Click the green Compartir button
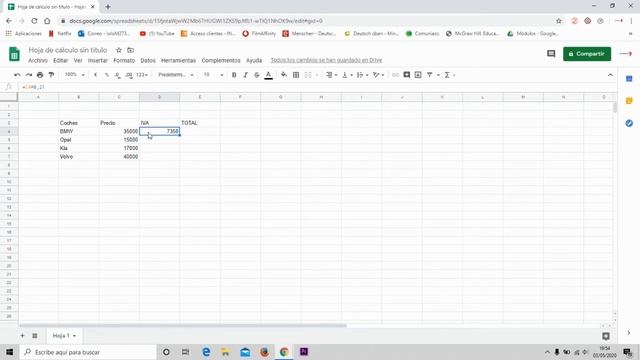 587,54
